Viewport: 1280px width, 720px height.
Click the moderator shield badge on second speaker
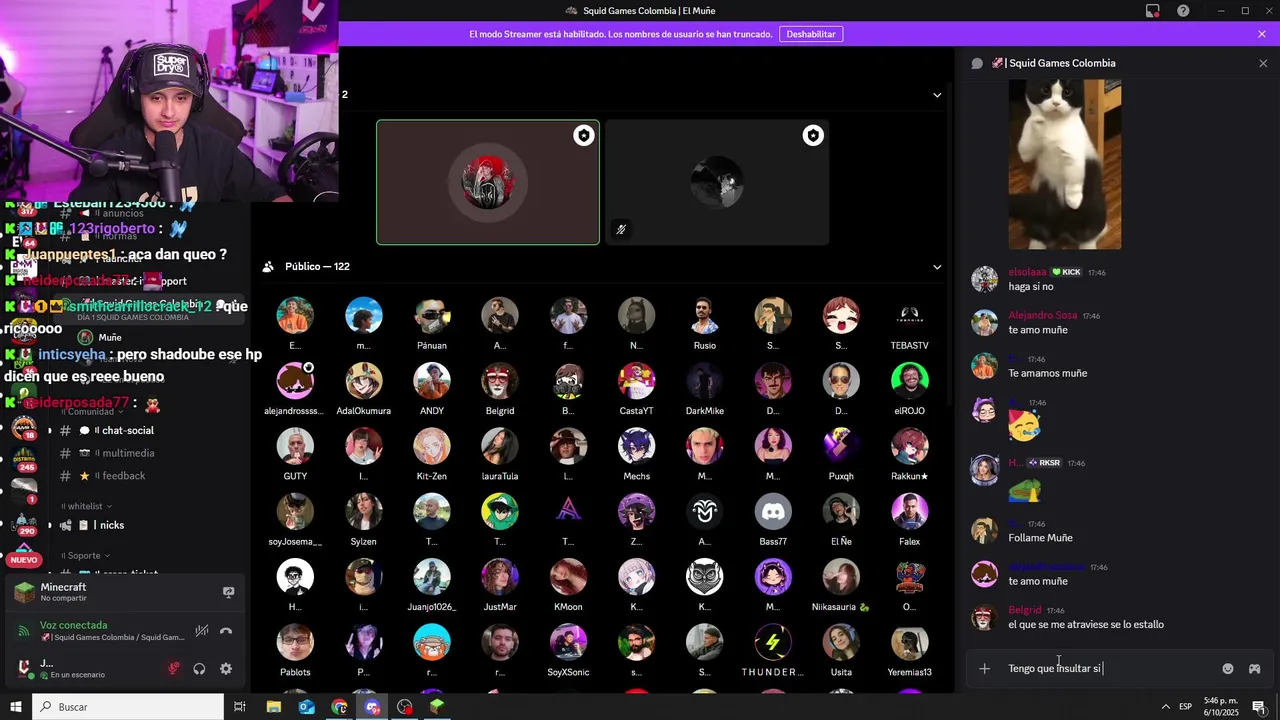pyautogui.click(x=813, y=136)
